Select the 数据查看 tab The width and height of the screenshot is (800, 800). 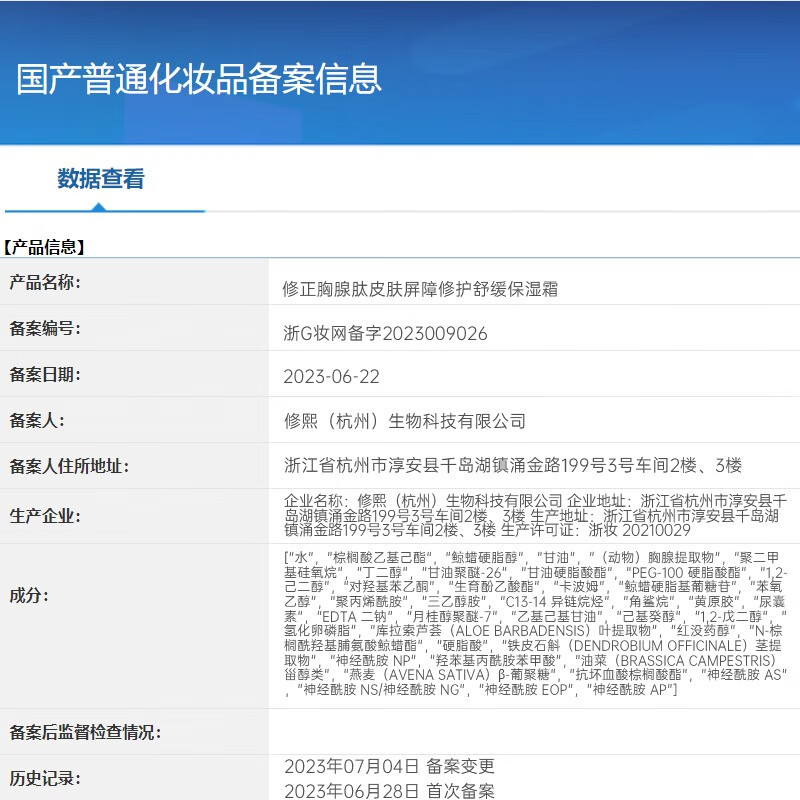tap(101, 179)
